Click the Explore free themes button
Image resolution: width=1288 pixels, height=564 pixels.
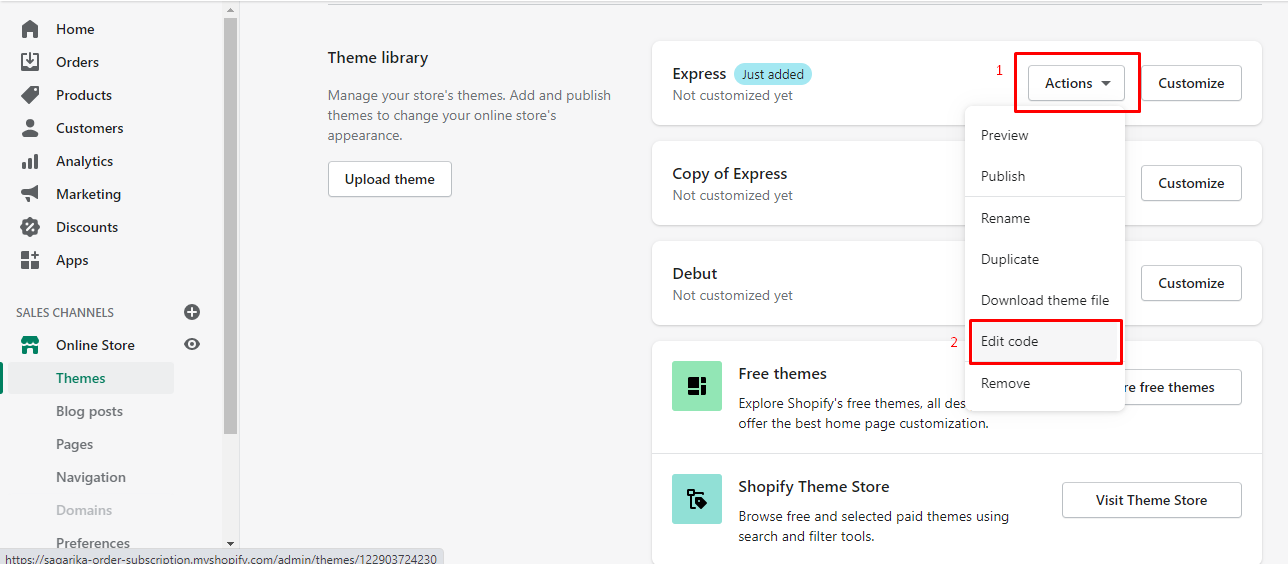click(x=1183, y=387)
